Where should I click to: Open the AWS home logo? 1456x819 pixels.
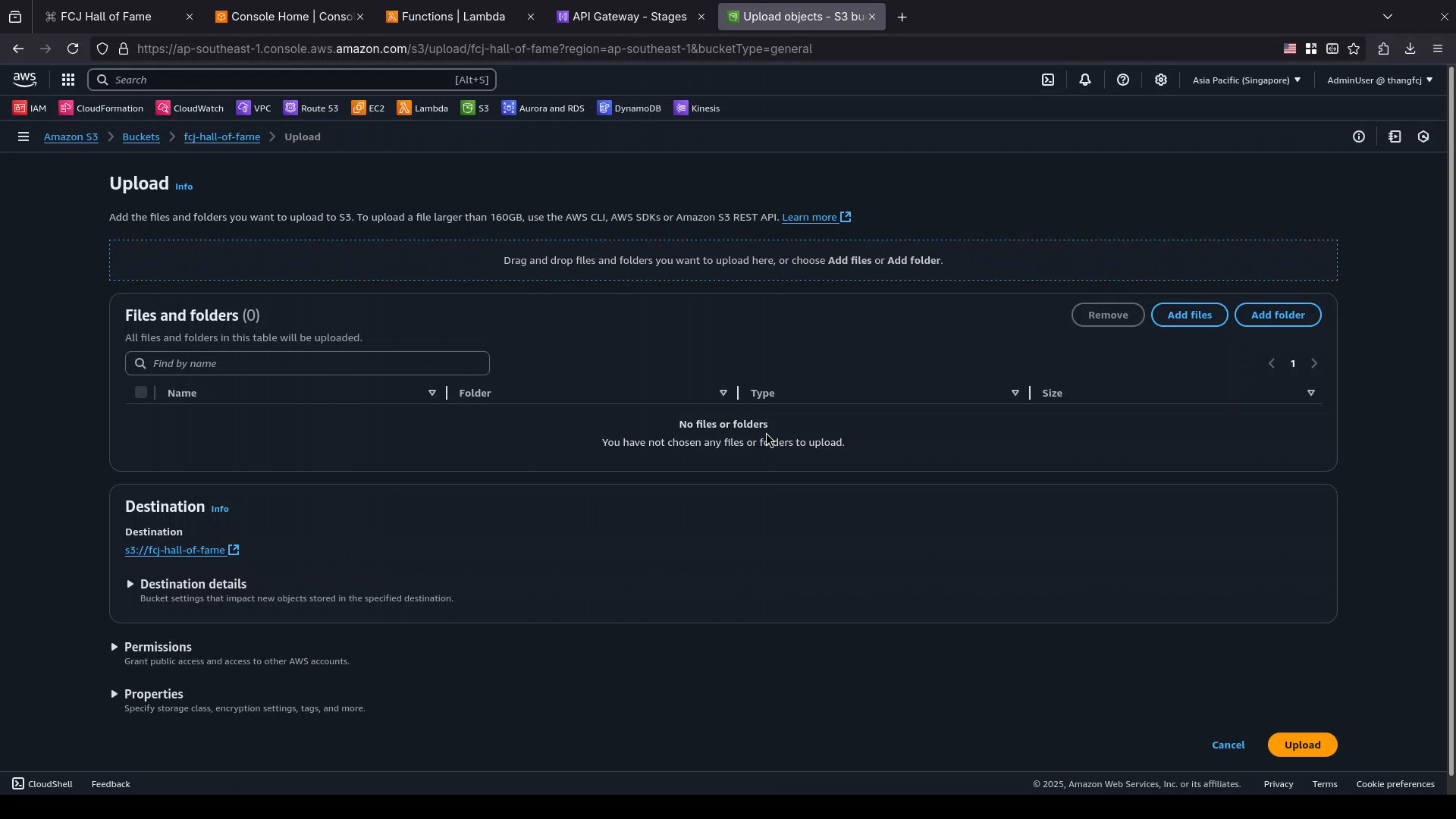click(x=24, y=80)
